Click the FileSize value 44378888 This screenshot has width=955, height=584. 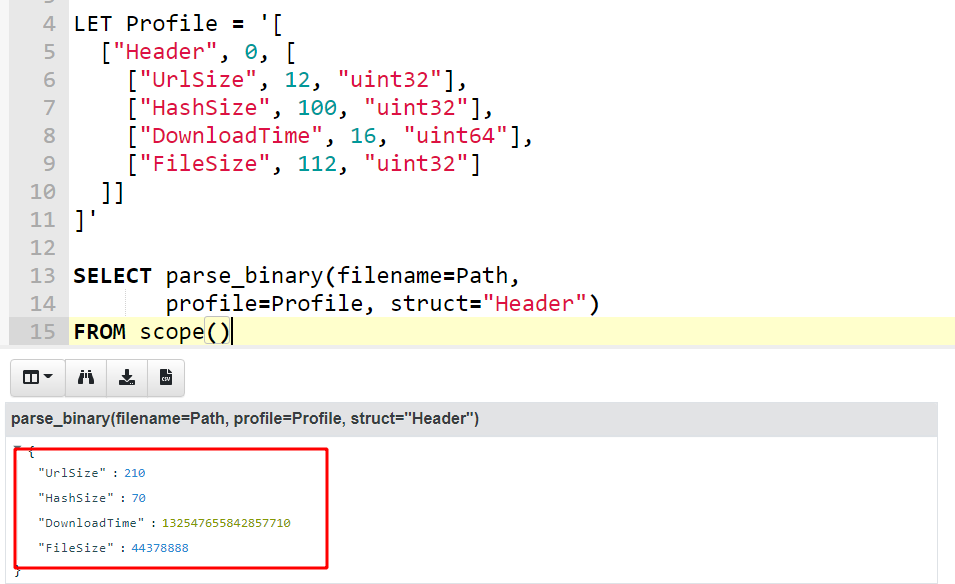click(160, 548)
